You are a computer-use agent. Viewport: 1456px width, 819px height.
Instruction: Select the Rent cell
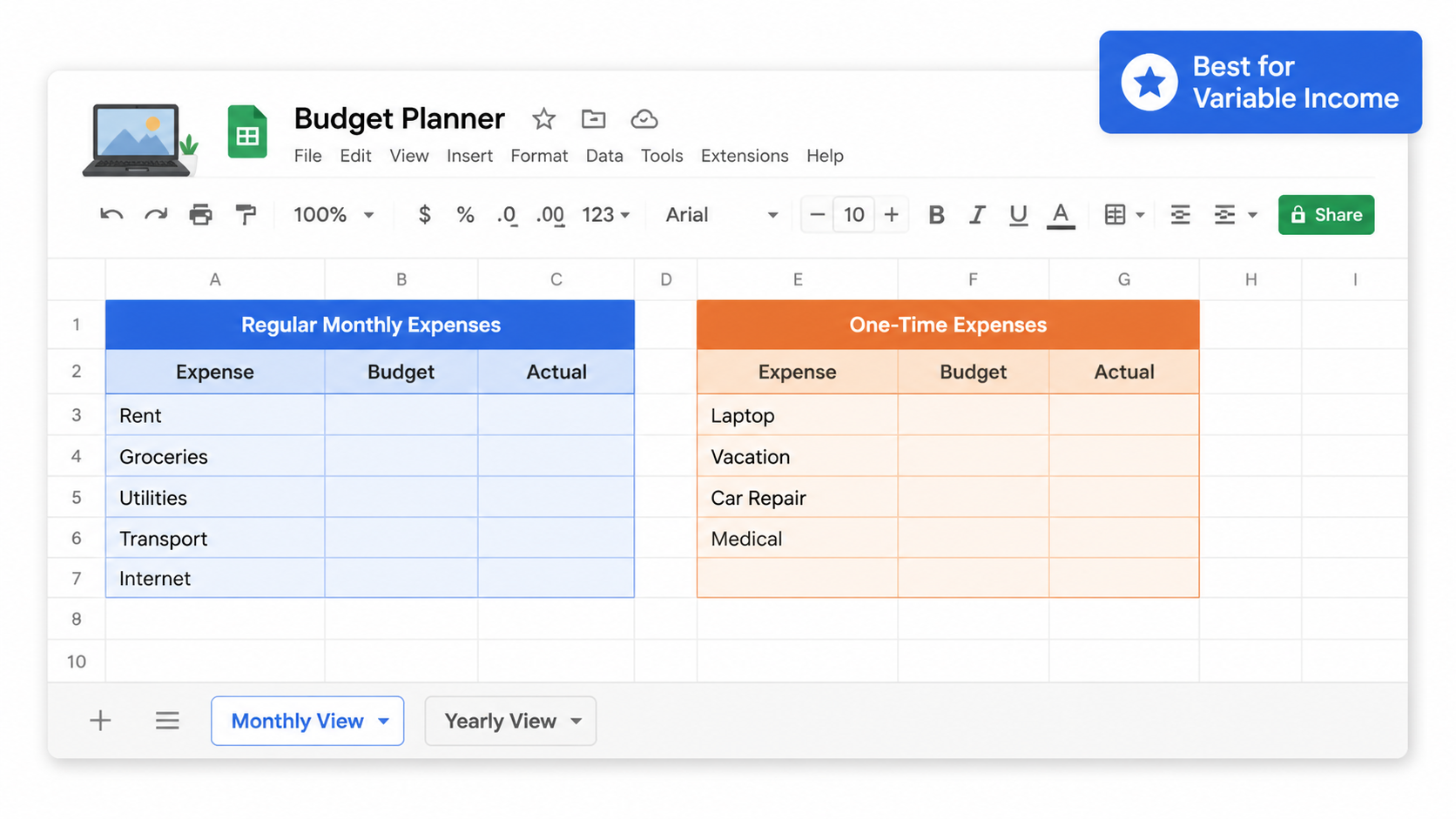(215, 415)
